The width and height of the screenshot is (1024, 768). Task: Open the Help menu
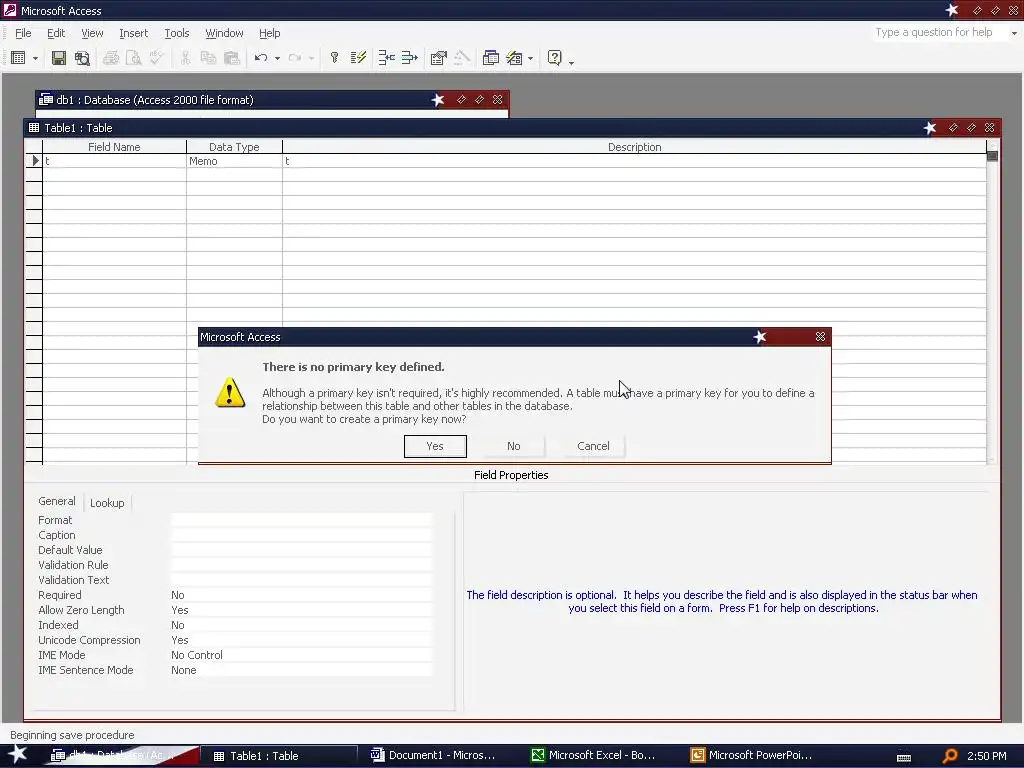click(x=269, y=33)
